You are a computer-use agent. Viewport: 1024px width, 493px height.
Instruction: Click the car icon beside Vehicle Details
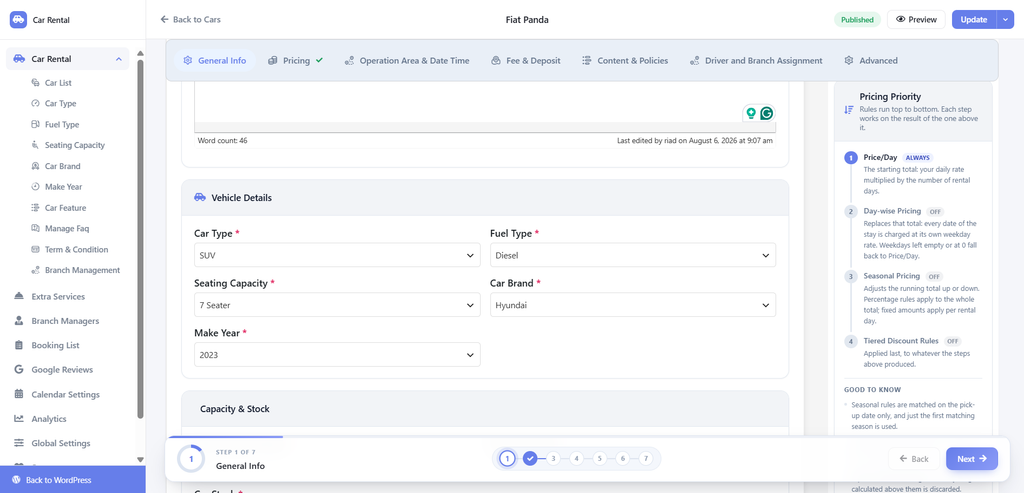200,197
